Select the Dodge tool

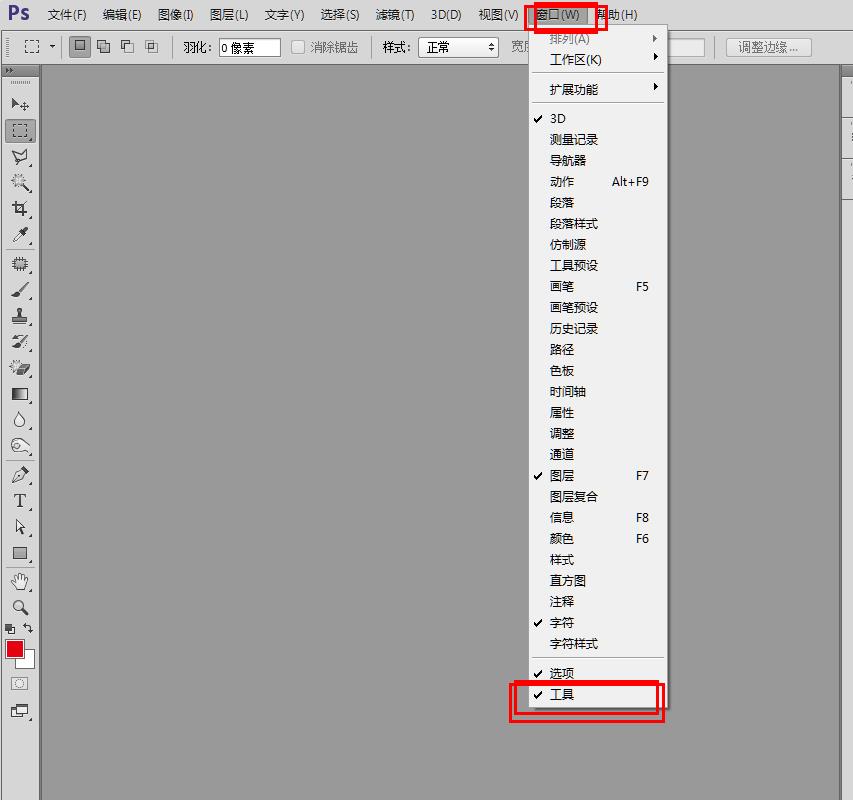pos(20,446)
